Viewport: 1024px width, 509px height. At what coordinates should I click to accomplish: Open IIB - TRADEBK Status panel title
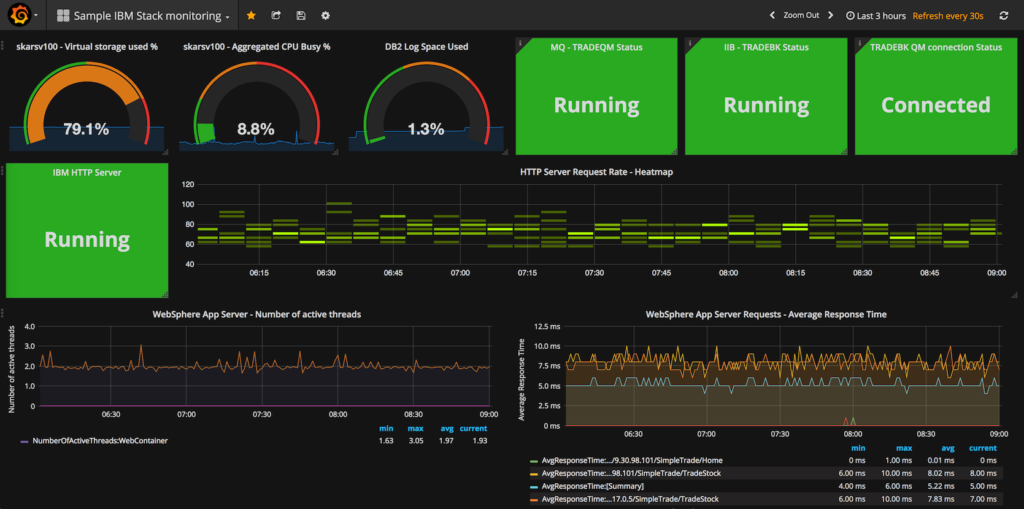766,47
